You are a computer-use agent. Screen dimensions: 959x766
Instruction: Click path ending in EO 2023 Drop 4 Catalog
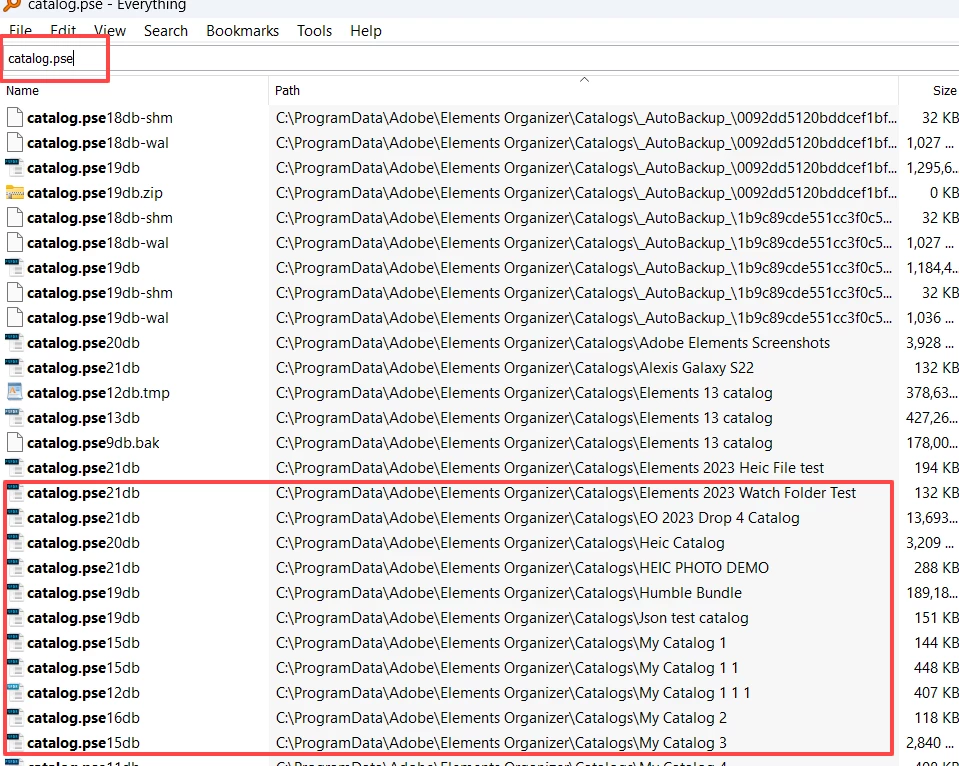point(538,518)
